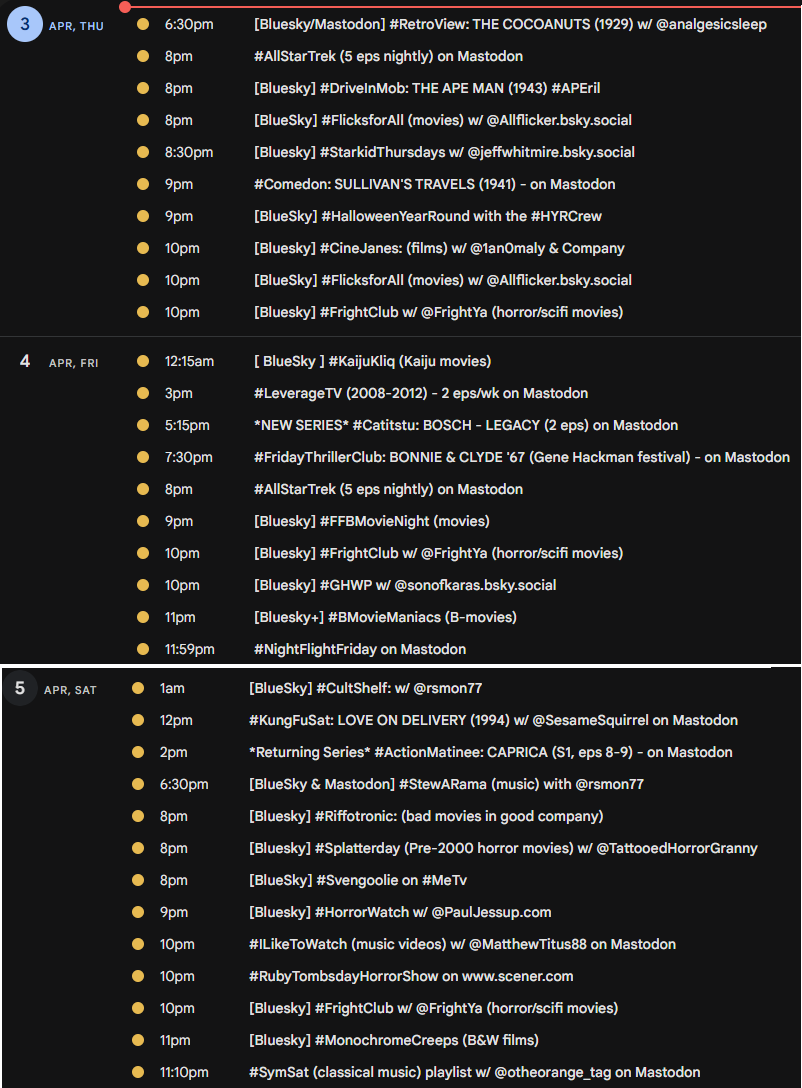Open #FridayThrillerClub: BONNIE & CLYDE event
Screen dimensions: 802x1088
tap(522, 457)
